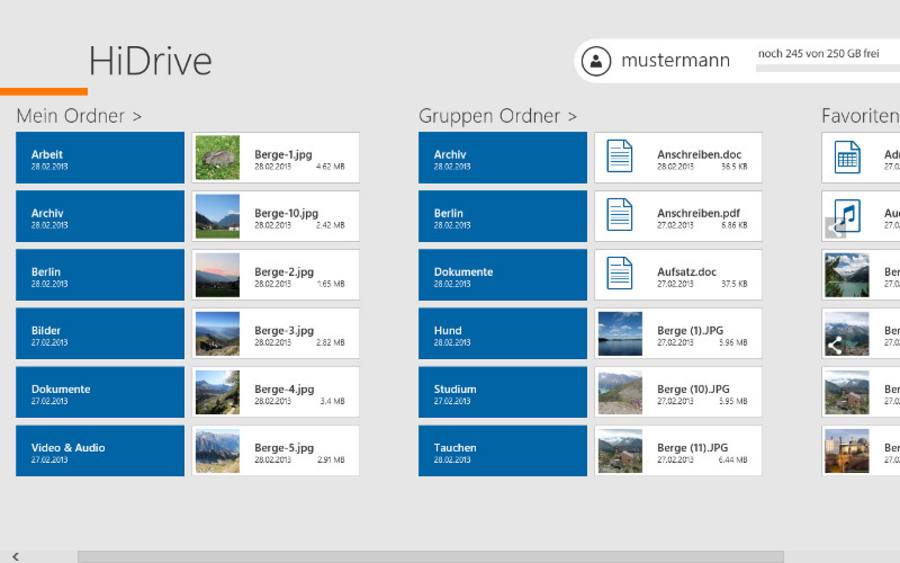Viewport: 900px width, 563px height.
Task: Open the castle-at-dusk thumbnail in Favoriten
Action: click(x=847, y=451)
